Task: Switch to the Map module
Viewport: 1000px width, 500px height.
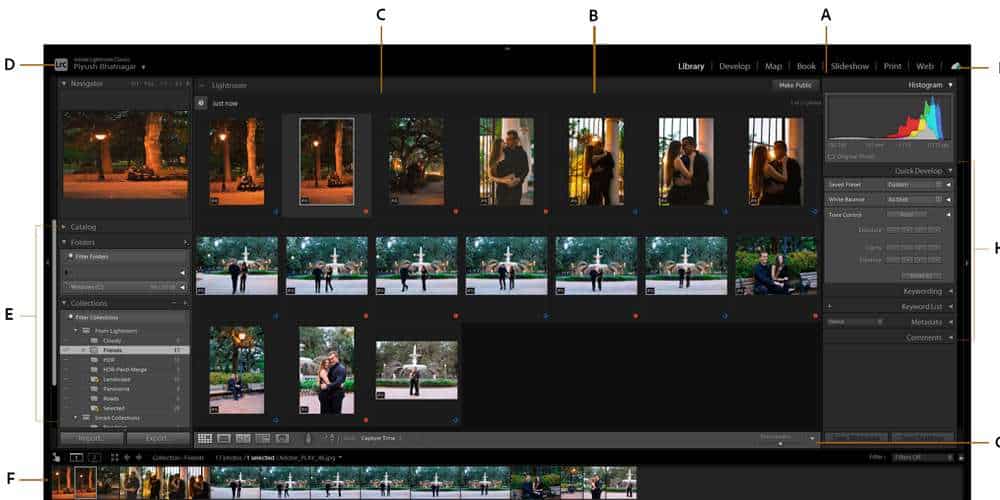Action: click(x=774, y=66)
